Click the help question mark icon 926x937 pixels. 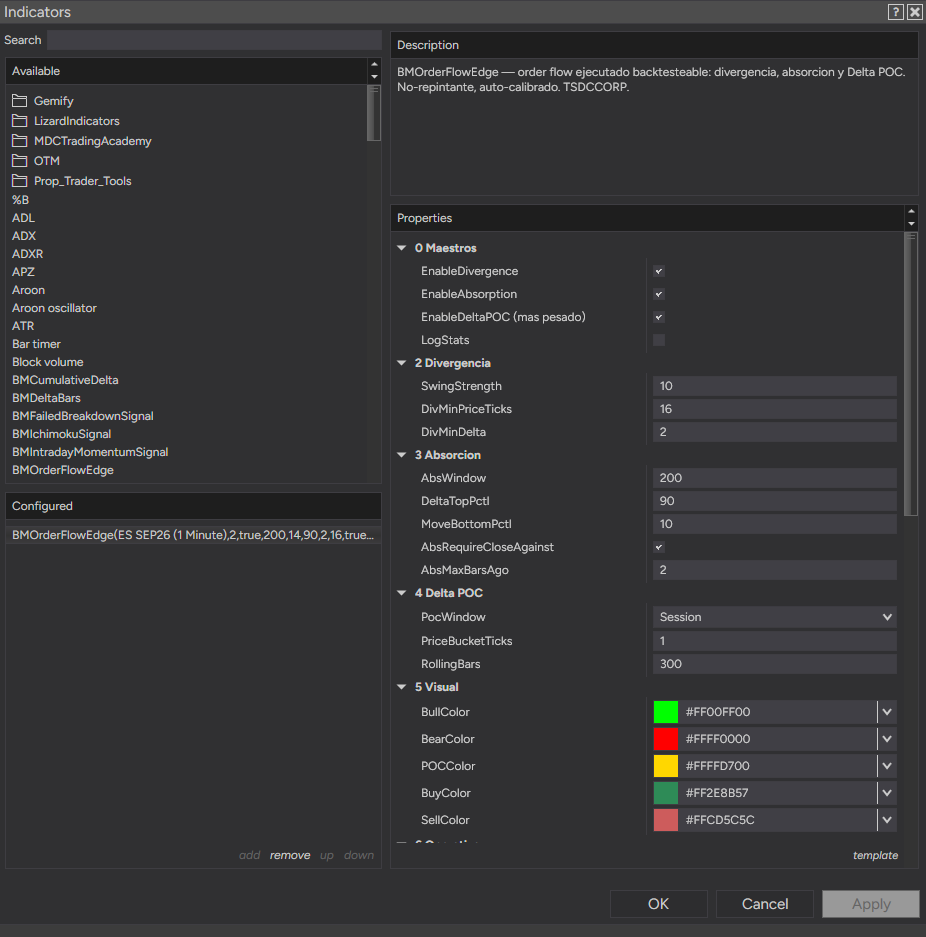pos(896,12)
